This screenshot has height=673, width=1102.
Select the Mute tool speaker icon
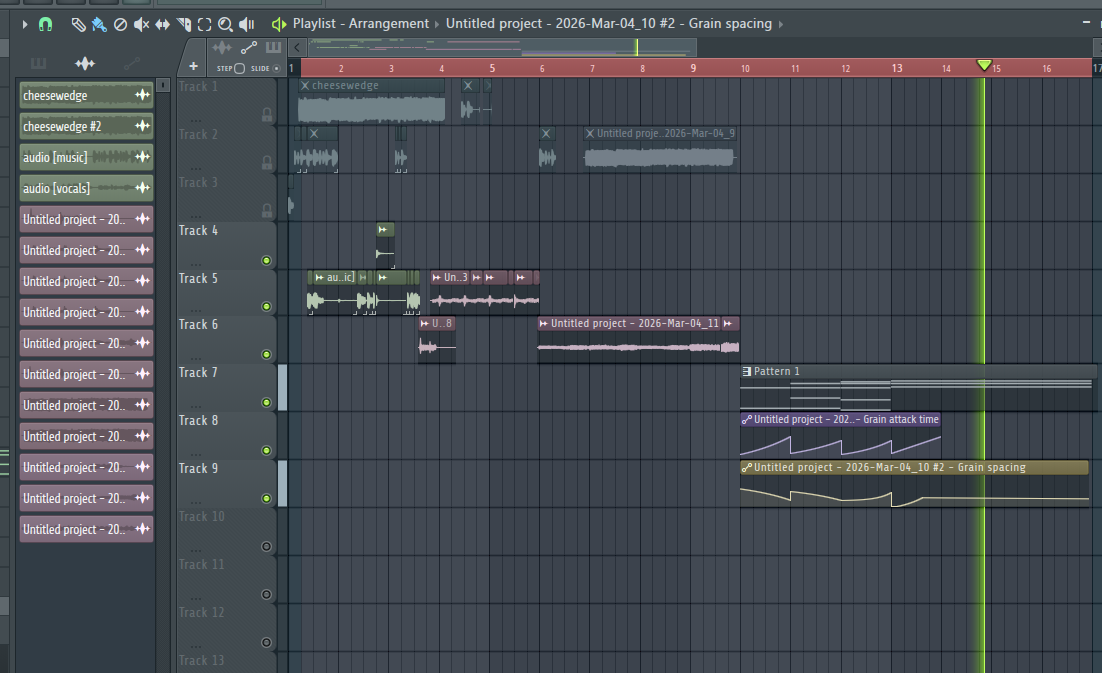[141, 23]
